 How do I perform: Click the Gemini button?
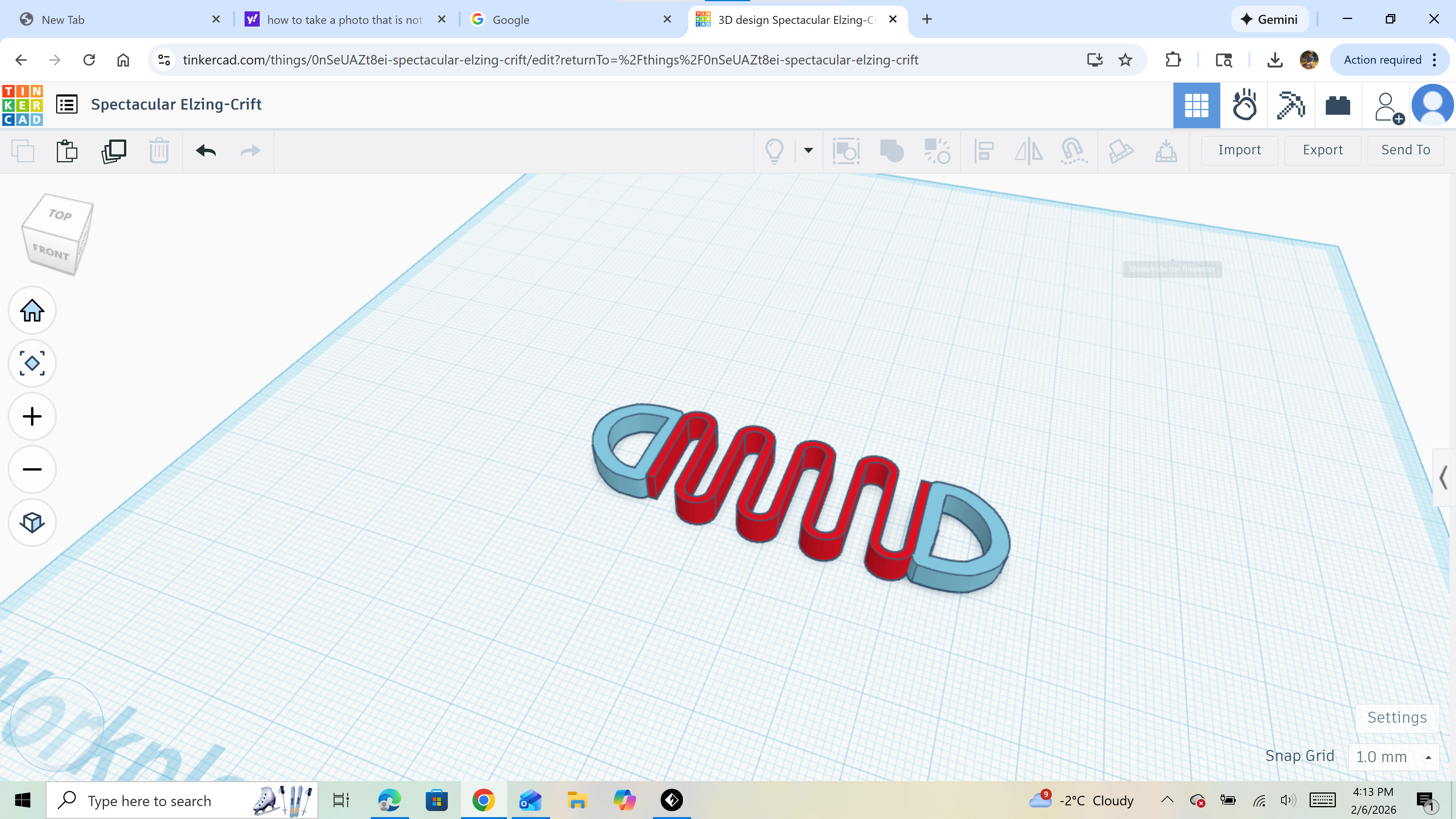point(1270,19)
